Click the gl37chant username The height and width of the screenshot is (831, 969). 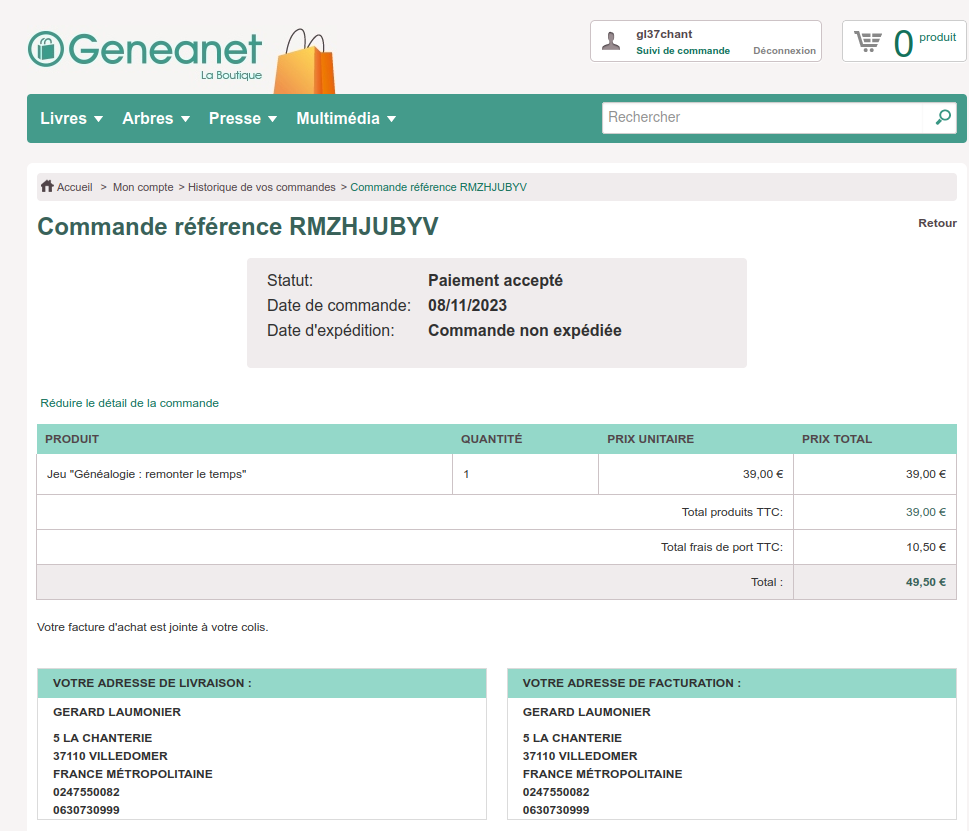click(664, 34)
